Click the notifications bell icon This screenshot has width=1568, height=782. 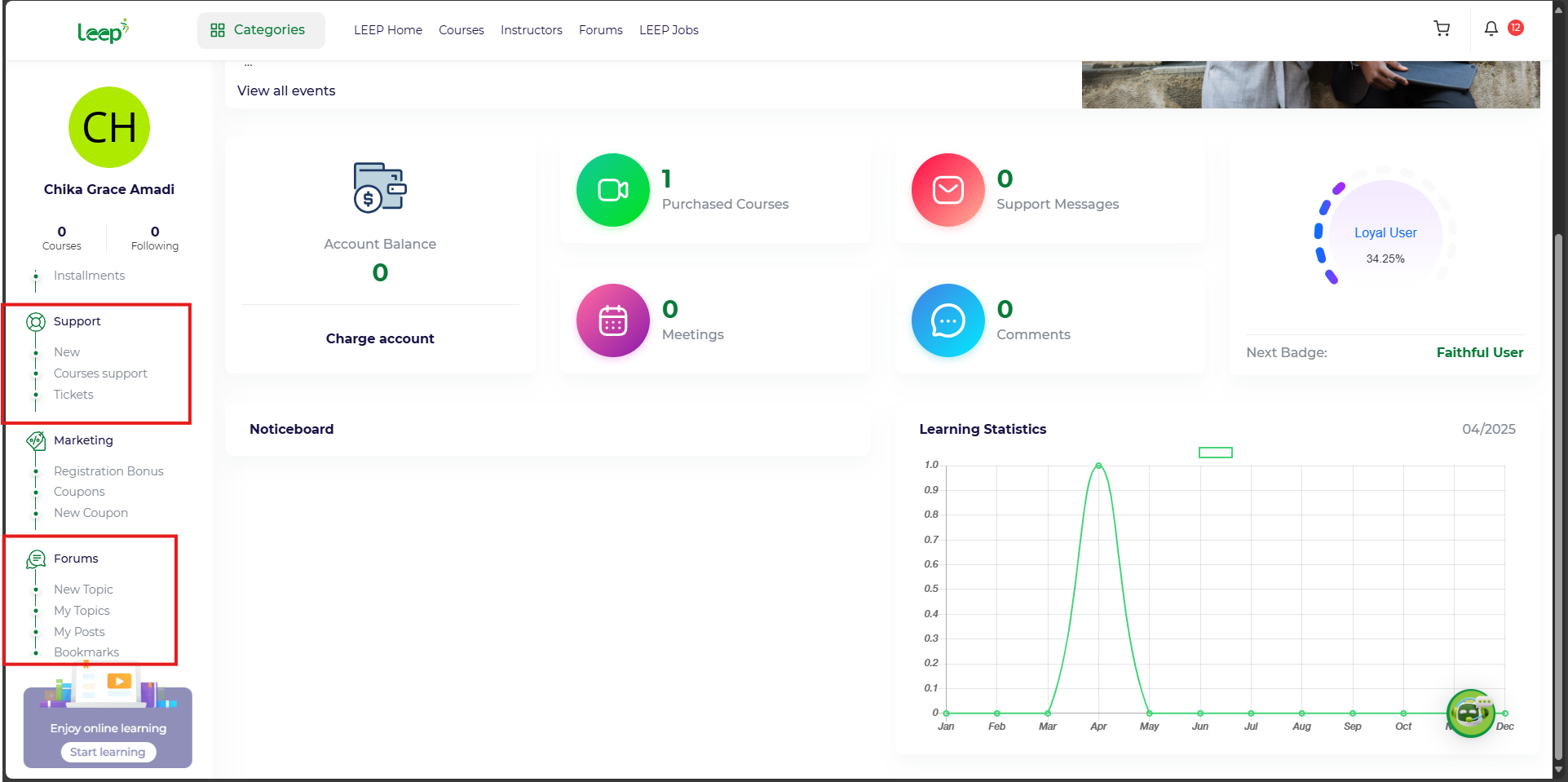[1491, 29]
